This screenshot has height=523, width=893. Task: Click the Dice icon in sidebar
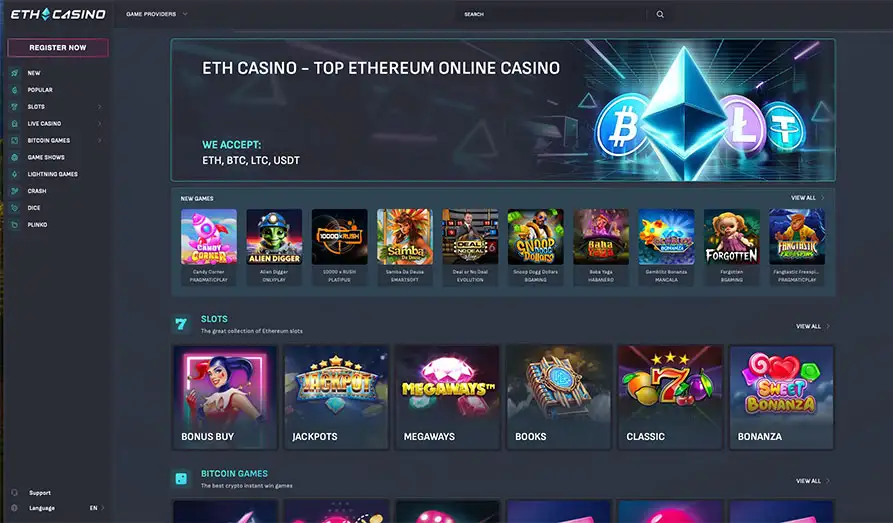pyautogui.click(x=15, y=208)
